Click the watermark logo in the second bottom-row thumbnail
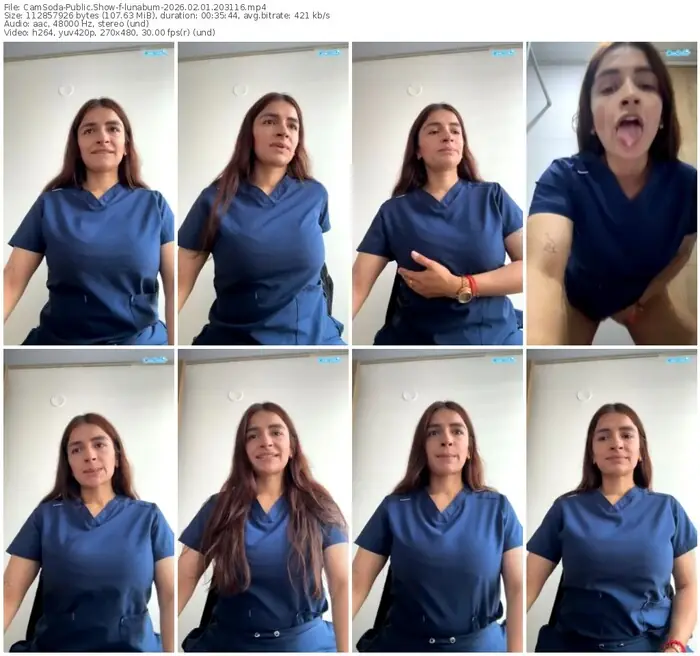Image resolution: width=700 pixels, height=656 pixels. (328, 359)
